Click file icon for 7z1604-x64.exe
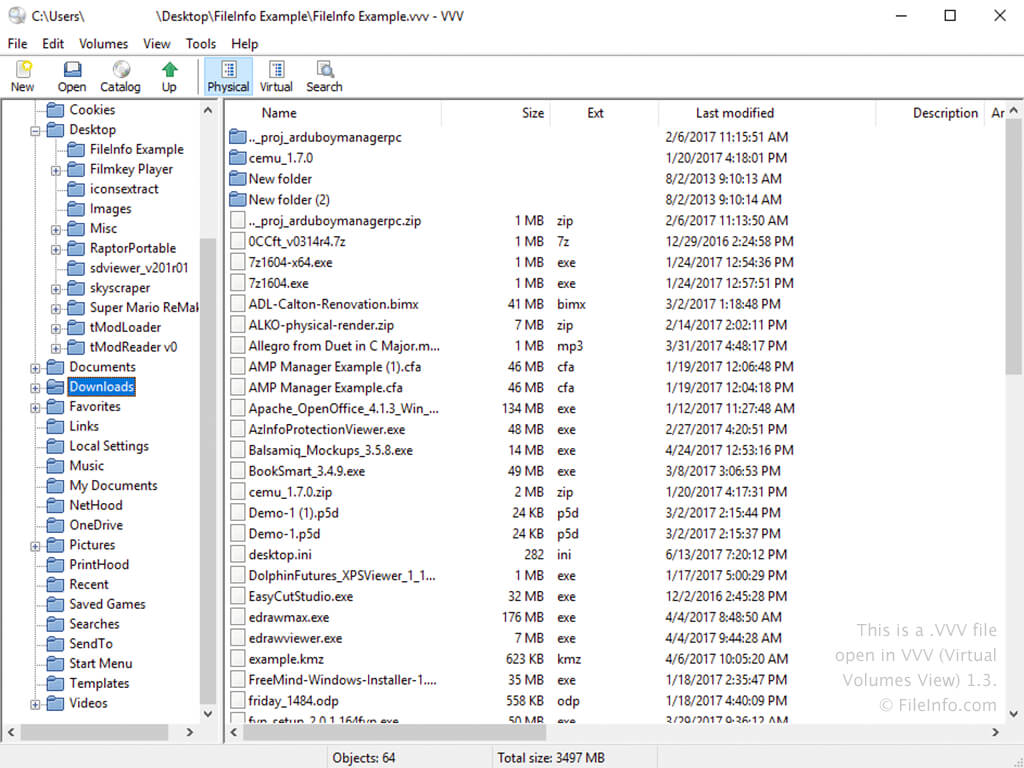1024x768 pixels. tap(238, 263)
